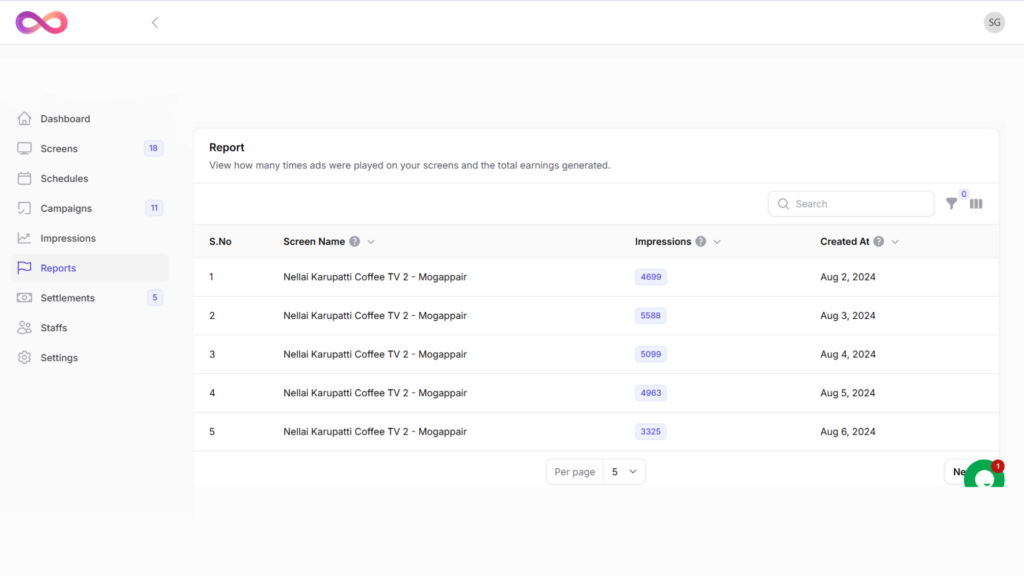Image resolution: width=1024 pixels, height=576 pixels.
Task: Collapse the sidebar with the back chevron
Action: (x=155, y=23)
